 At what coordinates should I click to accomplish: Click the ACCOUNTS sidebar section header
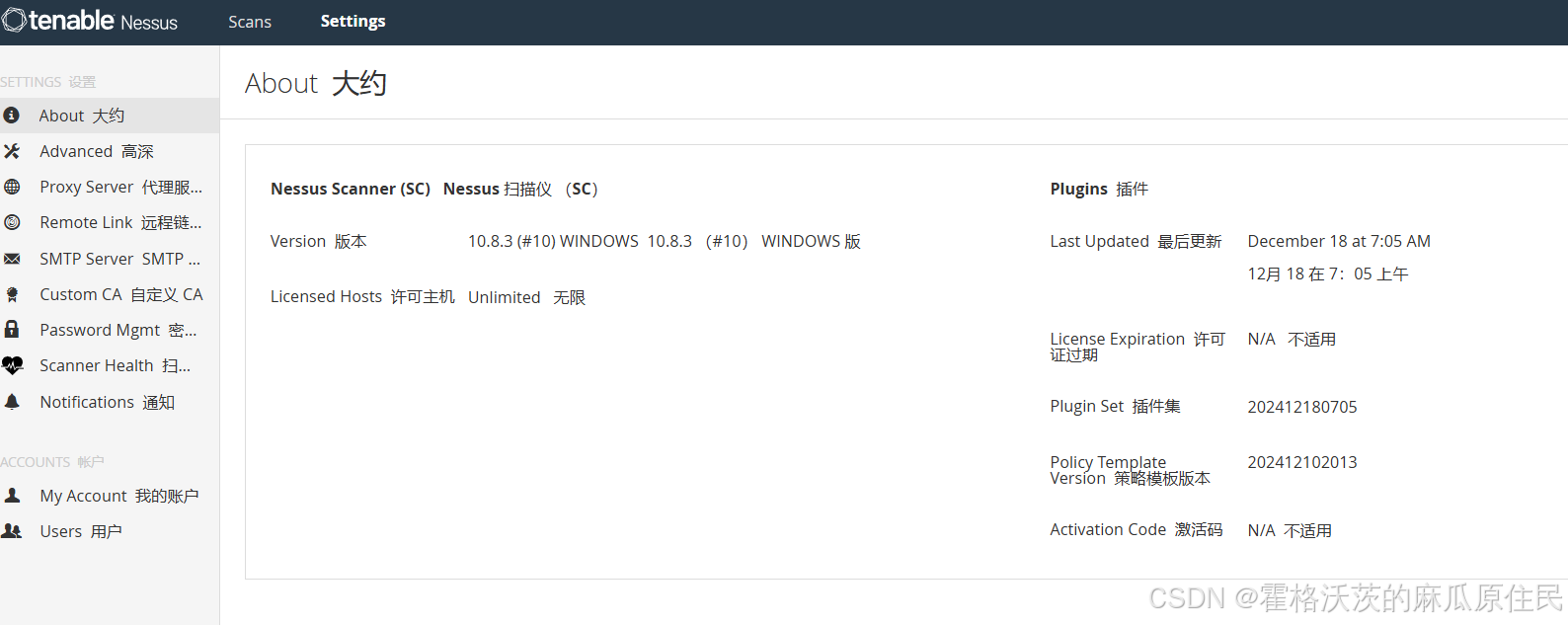pos(52,462)
